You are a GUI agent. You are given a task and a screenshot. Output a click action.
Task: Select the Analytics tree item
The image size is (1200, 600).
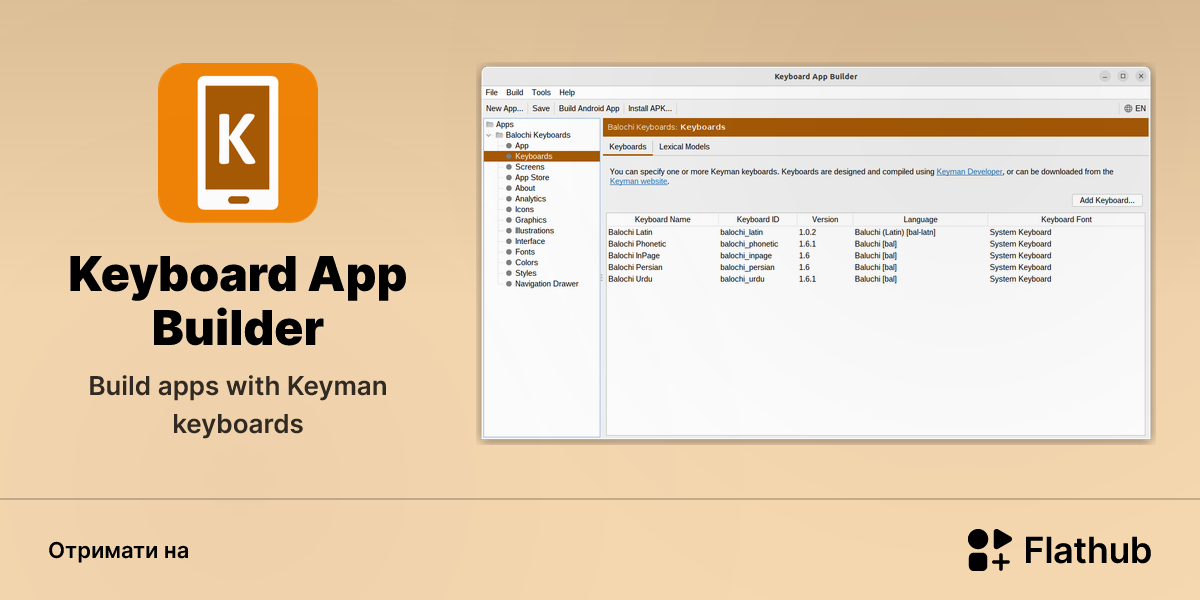tap(526, 199)
